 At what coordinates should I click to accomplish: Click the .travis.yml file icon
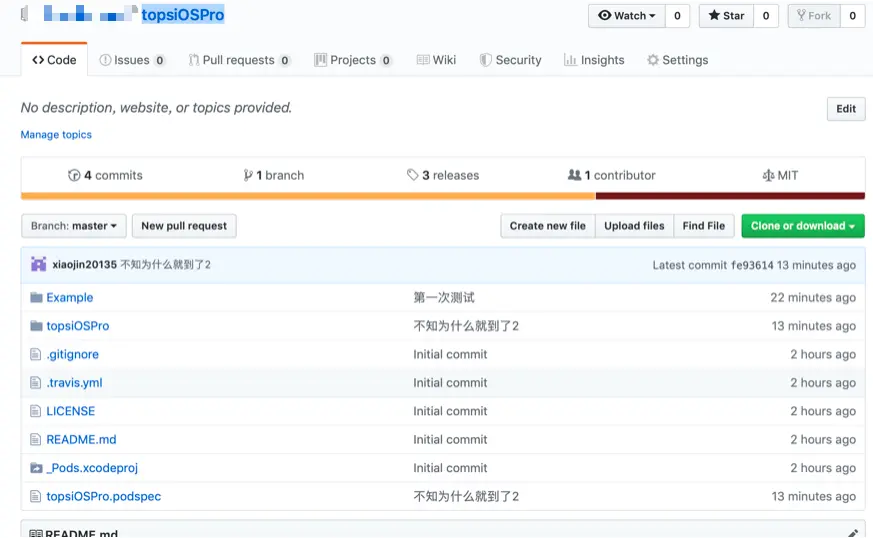36,383
